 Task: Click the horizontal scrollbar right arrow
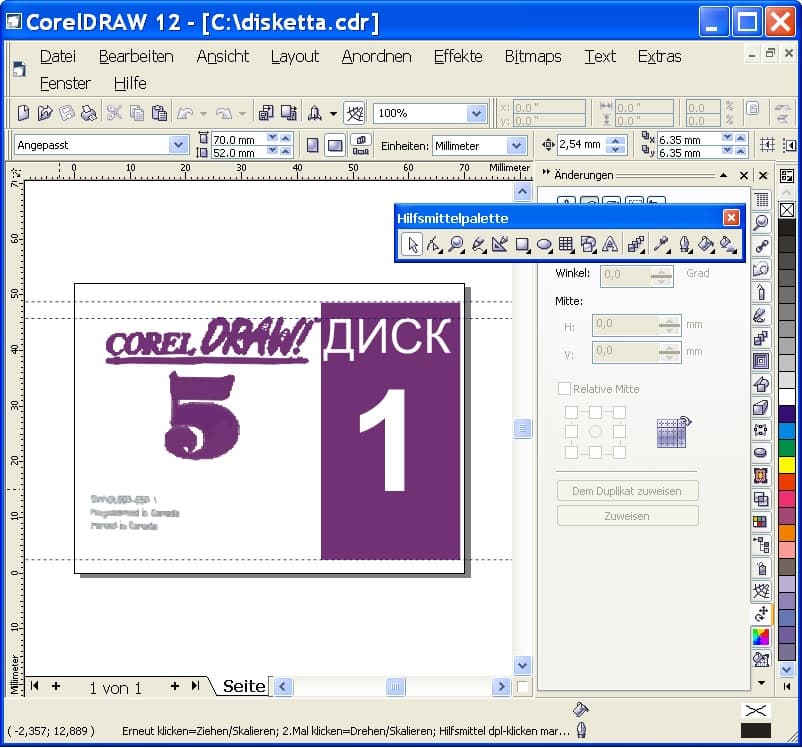501,686
